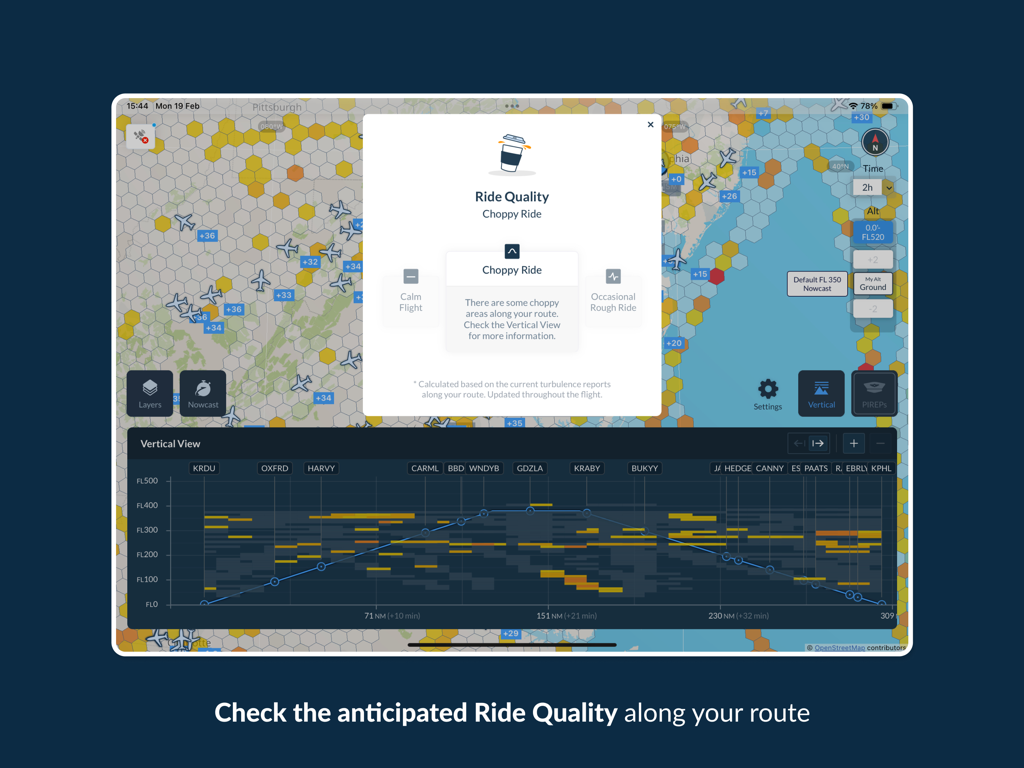Viewport: 1024px width, 768px height.
Task: Tap the GPS disconnected satellite icon
Action: point(140,136)
